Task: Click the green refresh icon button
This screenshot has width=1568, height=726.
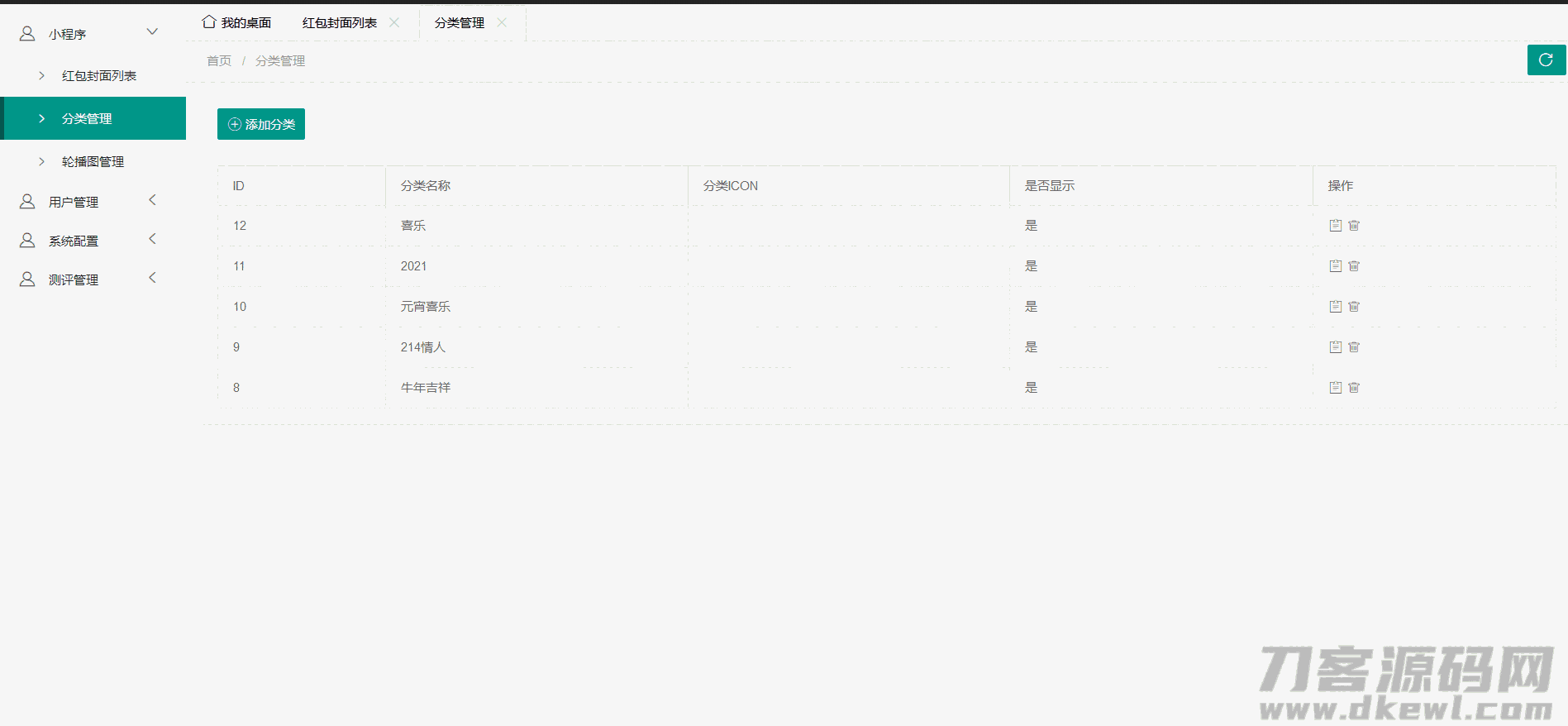Action: pos(1546,60)
